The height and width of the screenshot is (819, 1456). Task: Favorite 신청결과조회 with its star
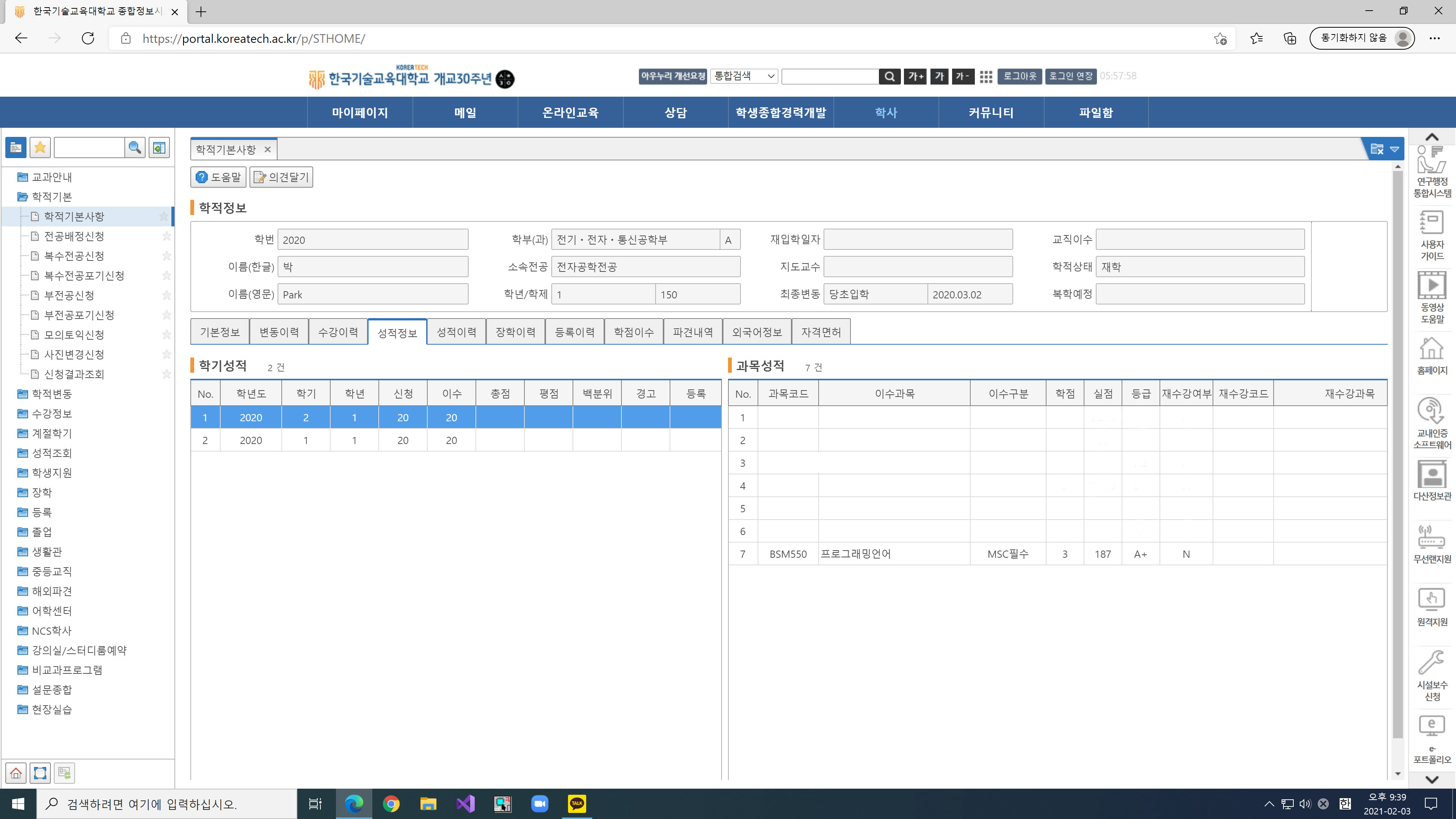click(166, 374)
